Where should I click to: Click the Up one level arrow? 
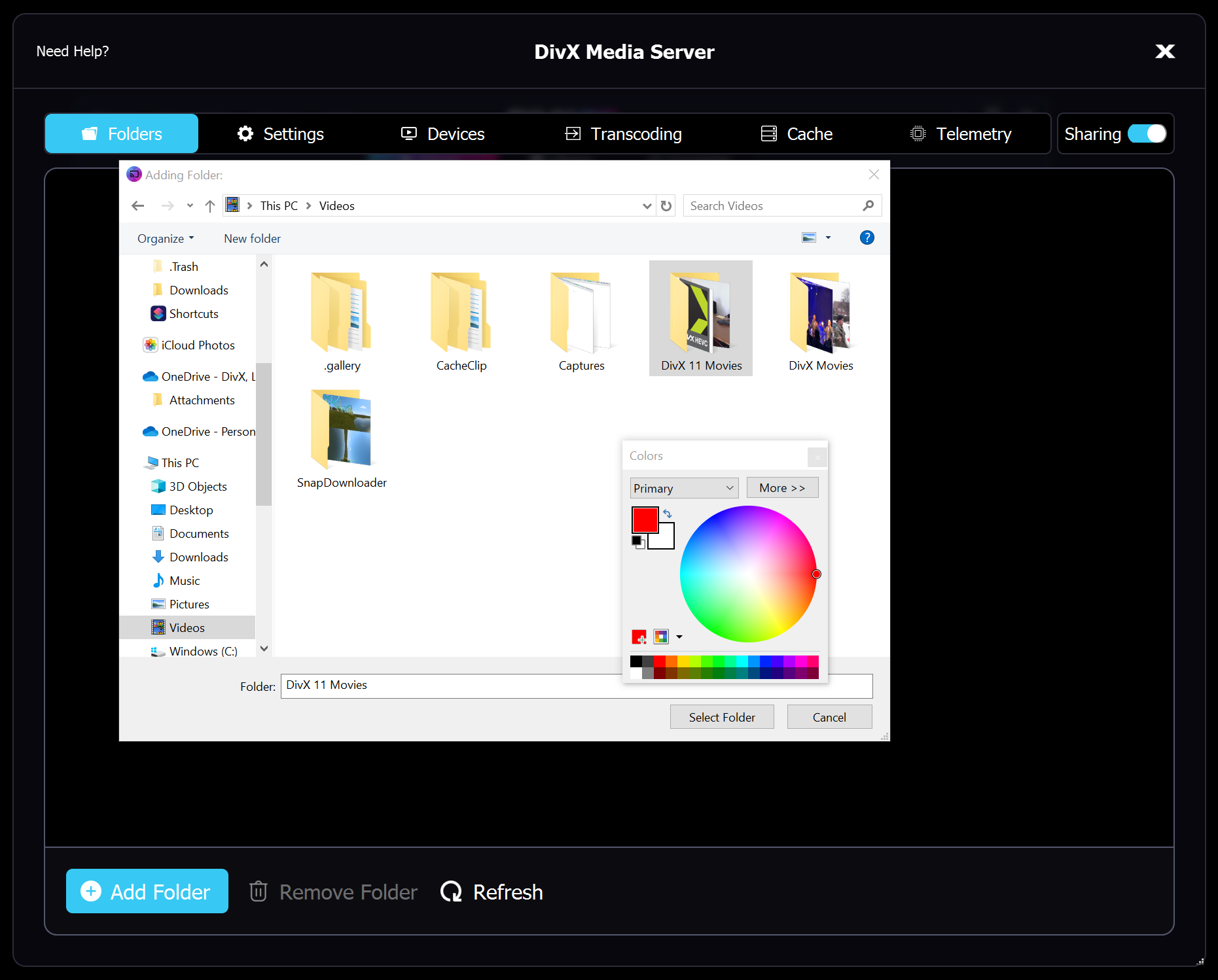[210, 205]
